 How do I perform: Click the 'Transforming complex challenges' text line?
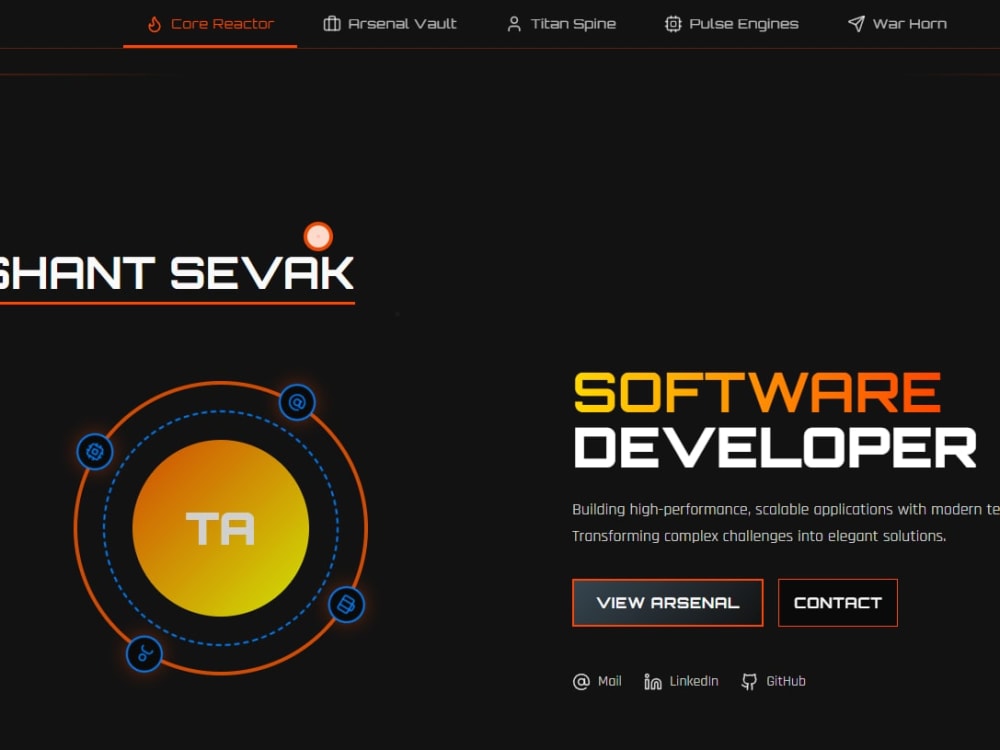coord(759,536)
